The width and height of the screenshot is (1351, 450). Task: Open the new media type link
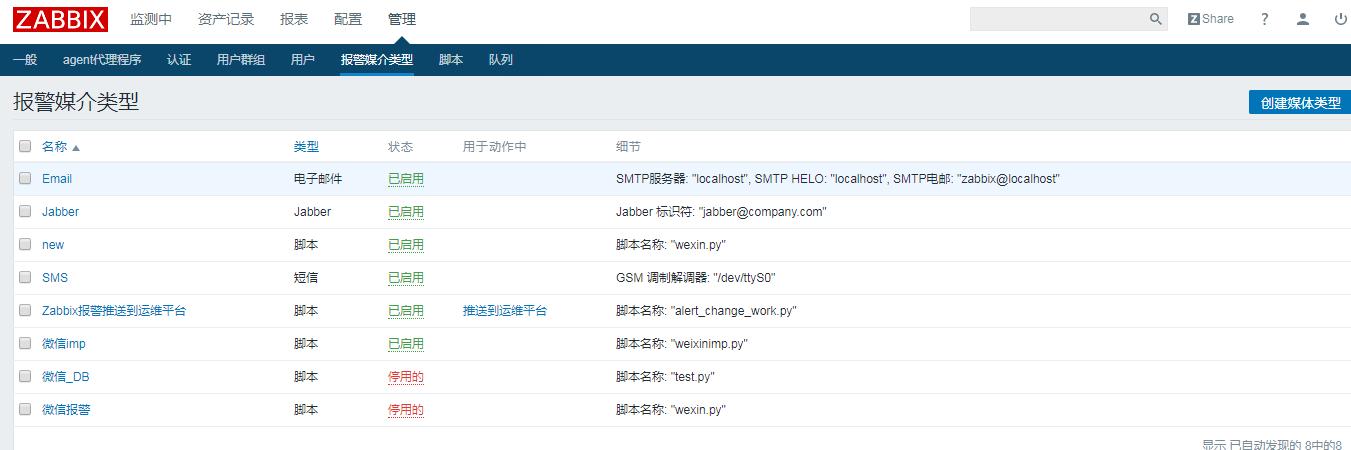pyautogui.click(x=53, y=245)
